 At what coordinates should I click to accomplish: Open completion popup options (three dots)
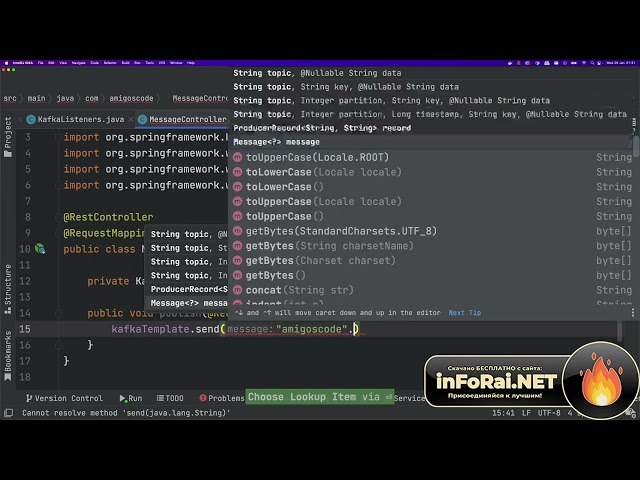633,313
